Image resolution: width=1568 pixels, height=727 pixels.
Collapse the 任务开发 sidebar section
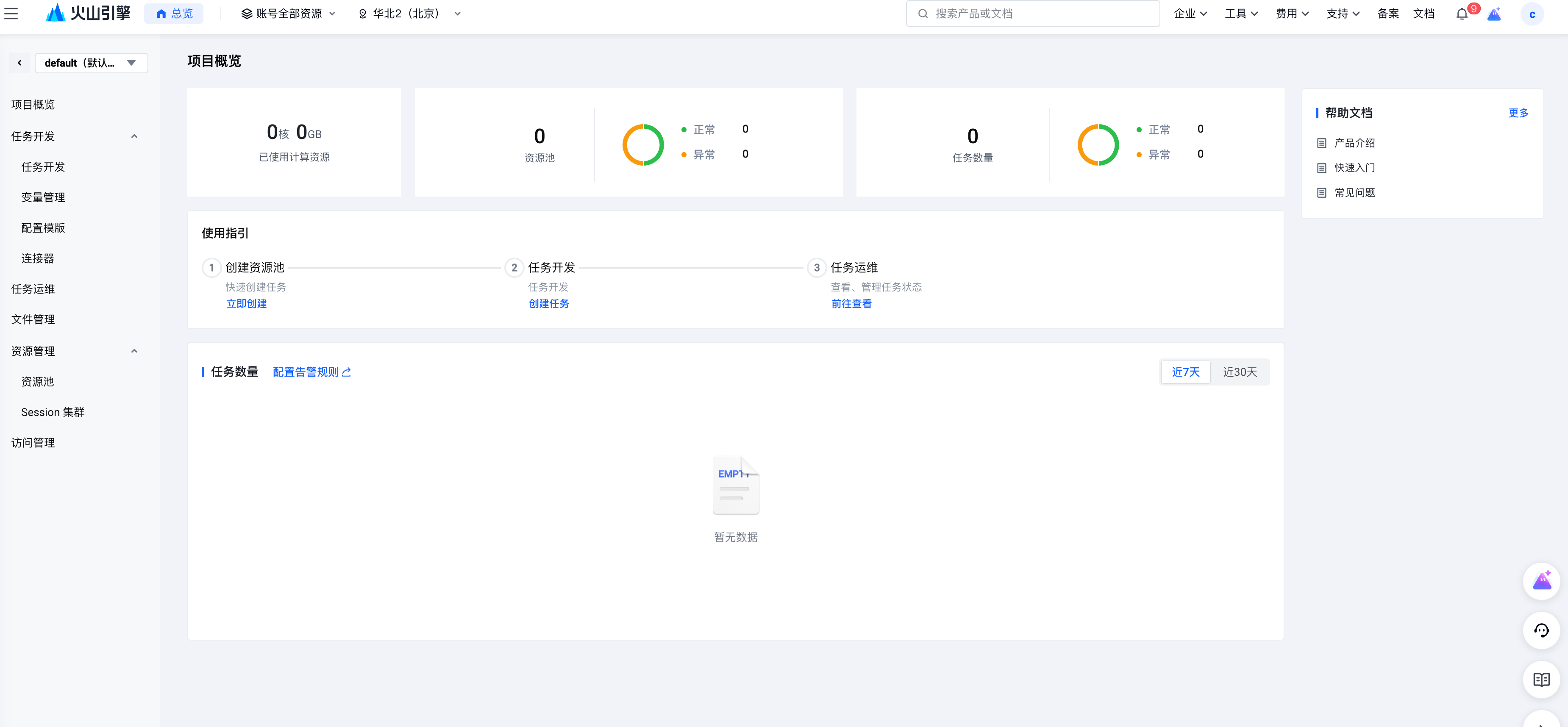pyautogui.click(x=134, y=136)
